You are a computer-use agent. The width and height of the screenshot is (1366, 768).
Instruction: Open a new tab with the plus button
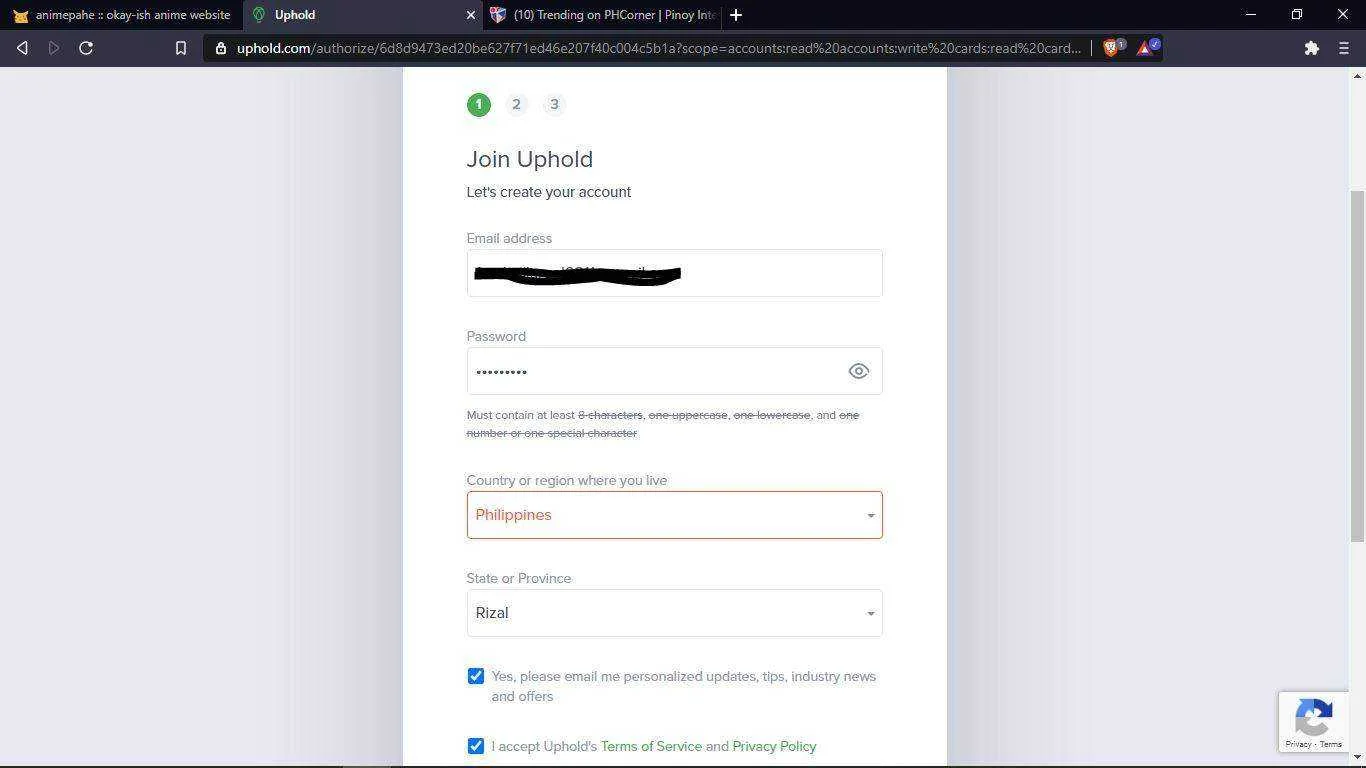tap(736, 15)
